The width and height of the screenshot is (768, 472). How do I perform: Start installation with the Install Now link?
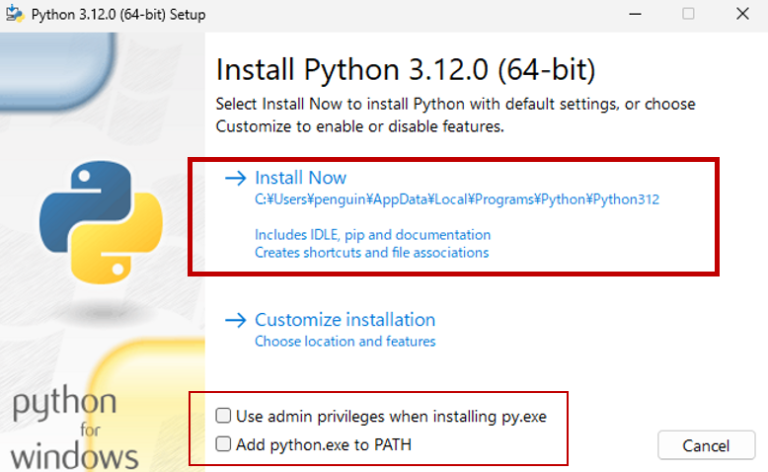[300, 178]
